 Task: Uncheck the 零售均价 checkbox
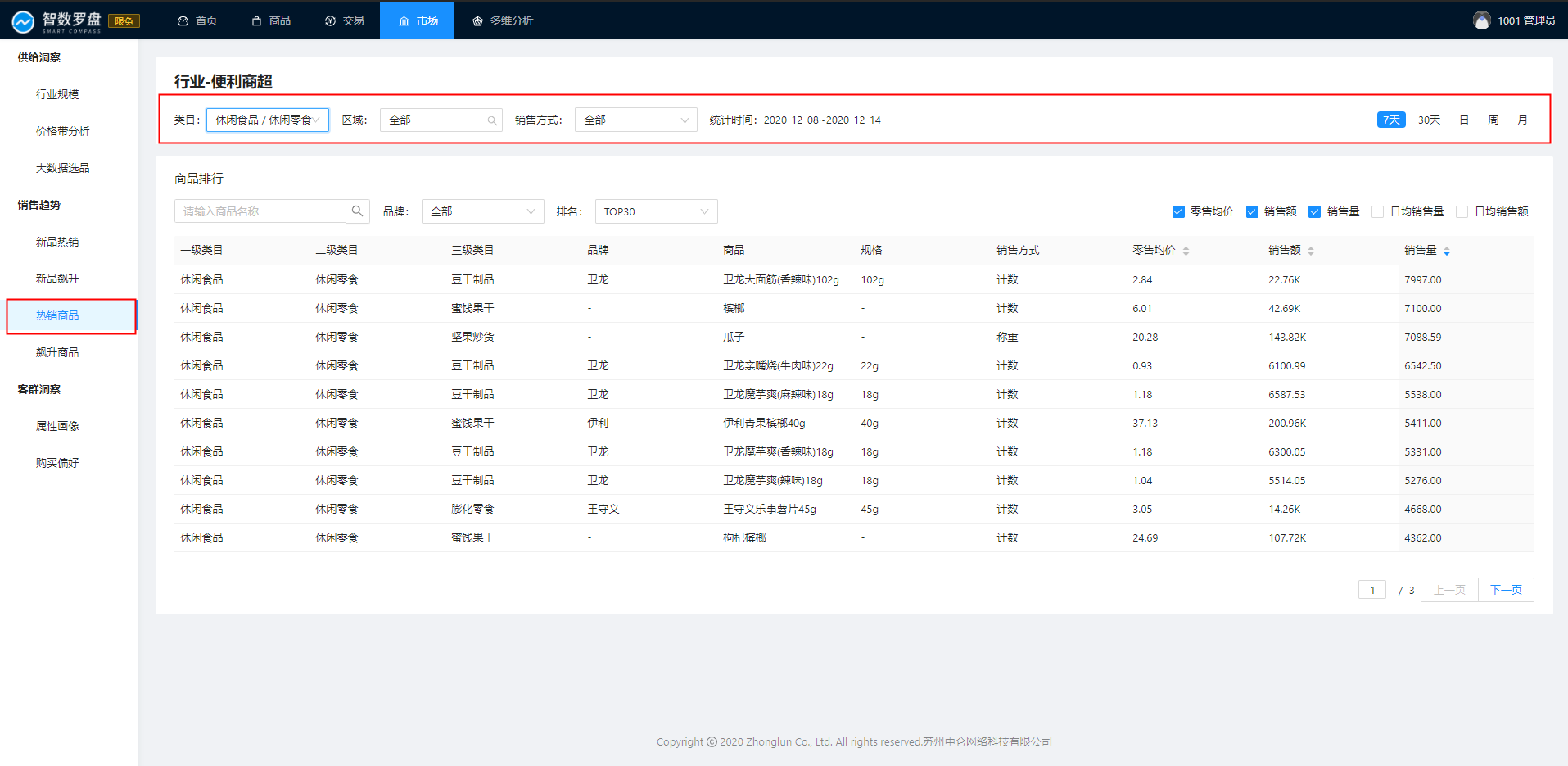[1178, 212]
